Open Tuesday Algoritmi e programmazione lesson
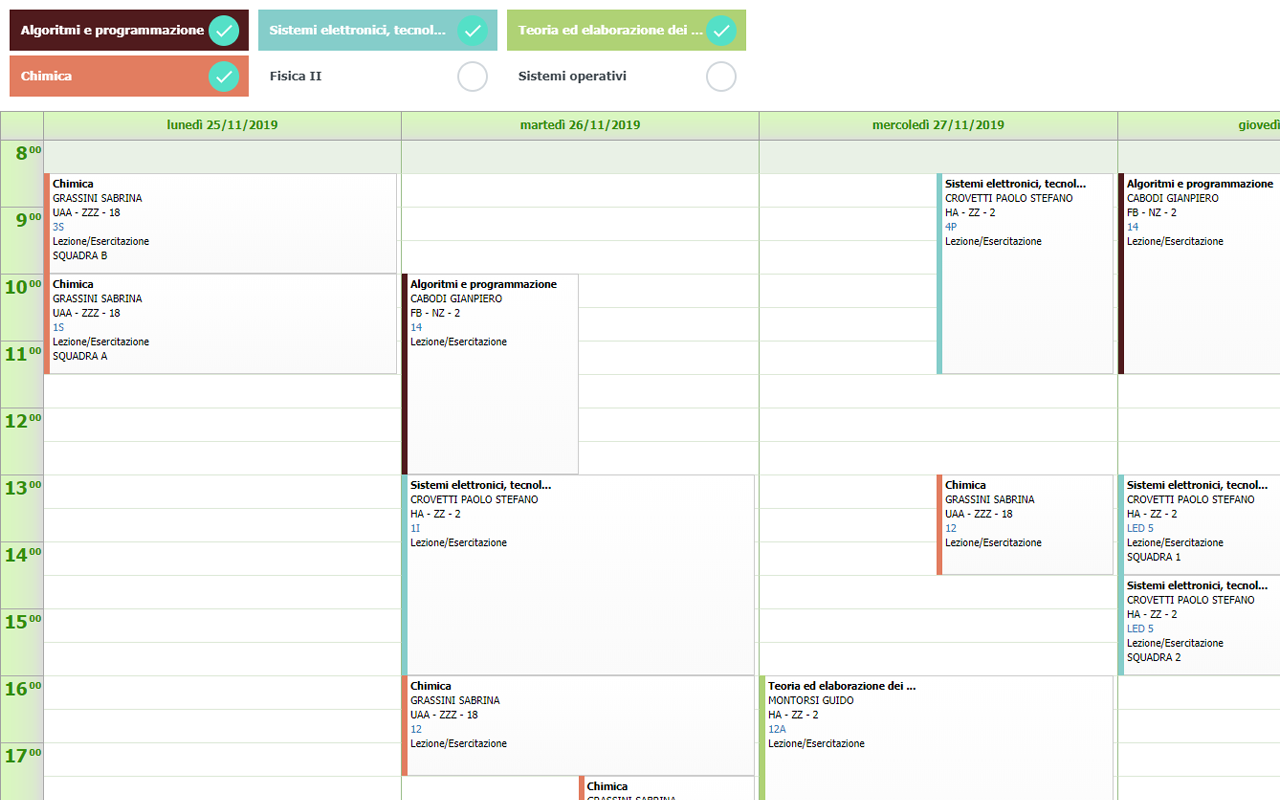The height and width of the screenshot is (800, 1280). pyautogui.click(x=490, y=374)
